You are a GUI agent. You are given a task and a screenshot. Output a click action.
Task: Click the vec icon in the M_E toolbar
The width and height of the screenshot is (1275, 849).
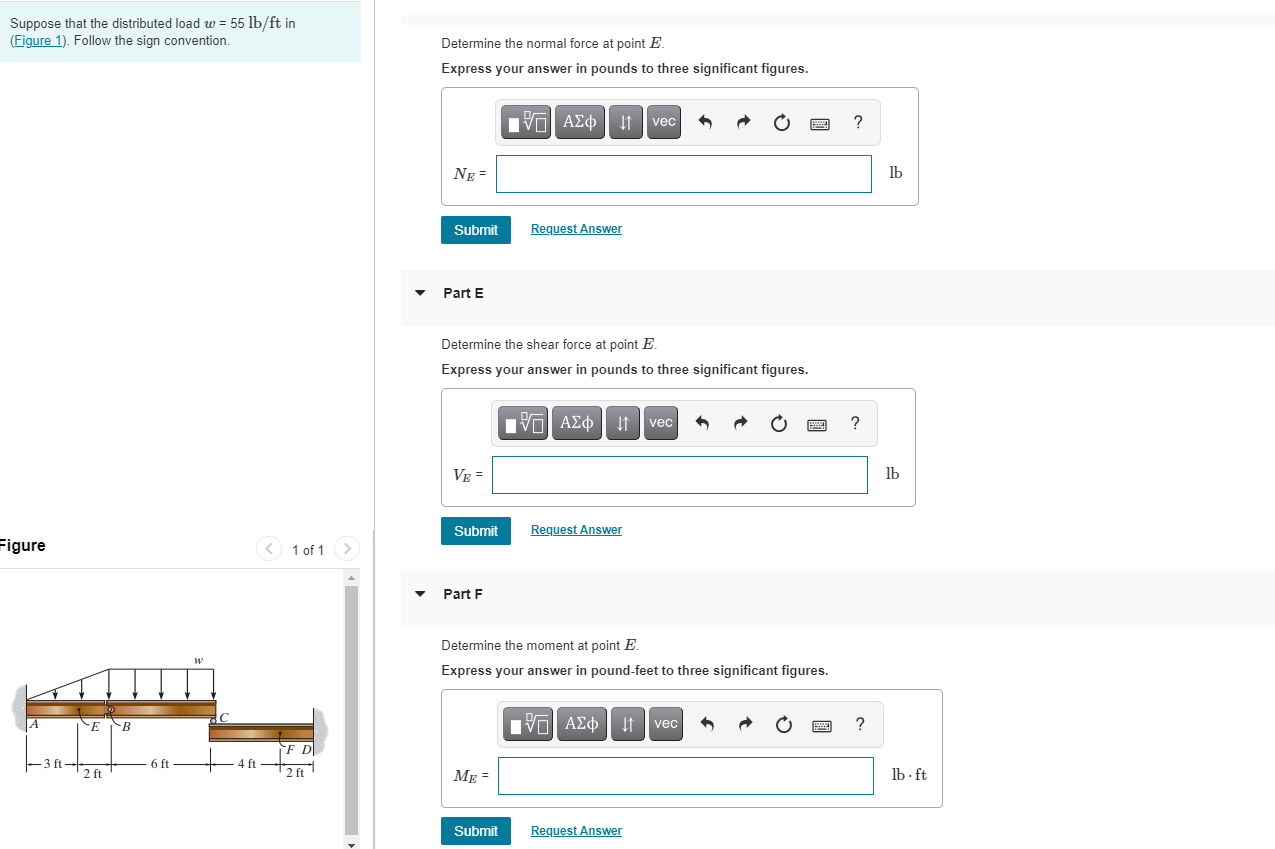click(x=665, y=723)
